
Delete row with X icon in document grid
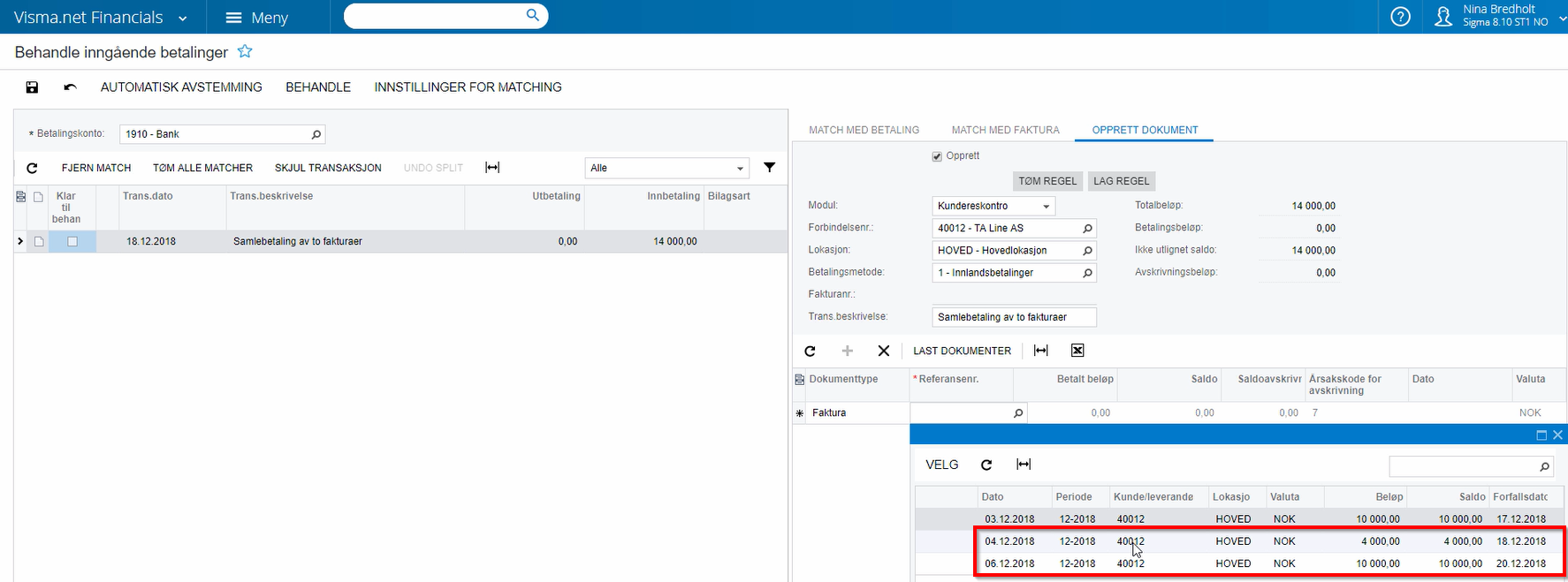coord(883,351)
